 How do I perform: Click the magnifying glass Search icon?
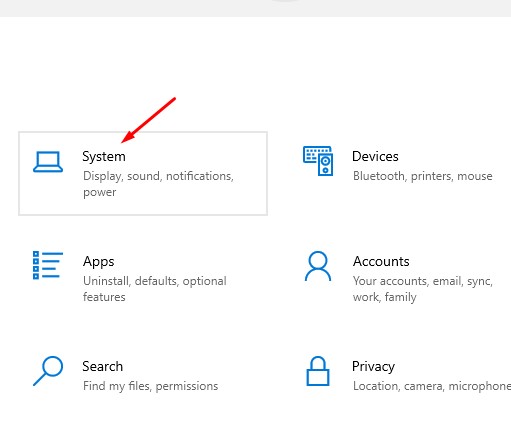click(x=48, y=371)
